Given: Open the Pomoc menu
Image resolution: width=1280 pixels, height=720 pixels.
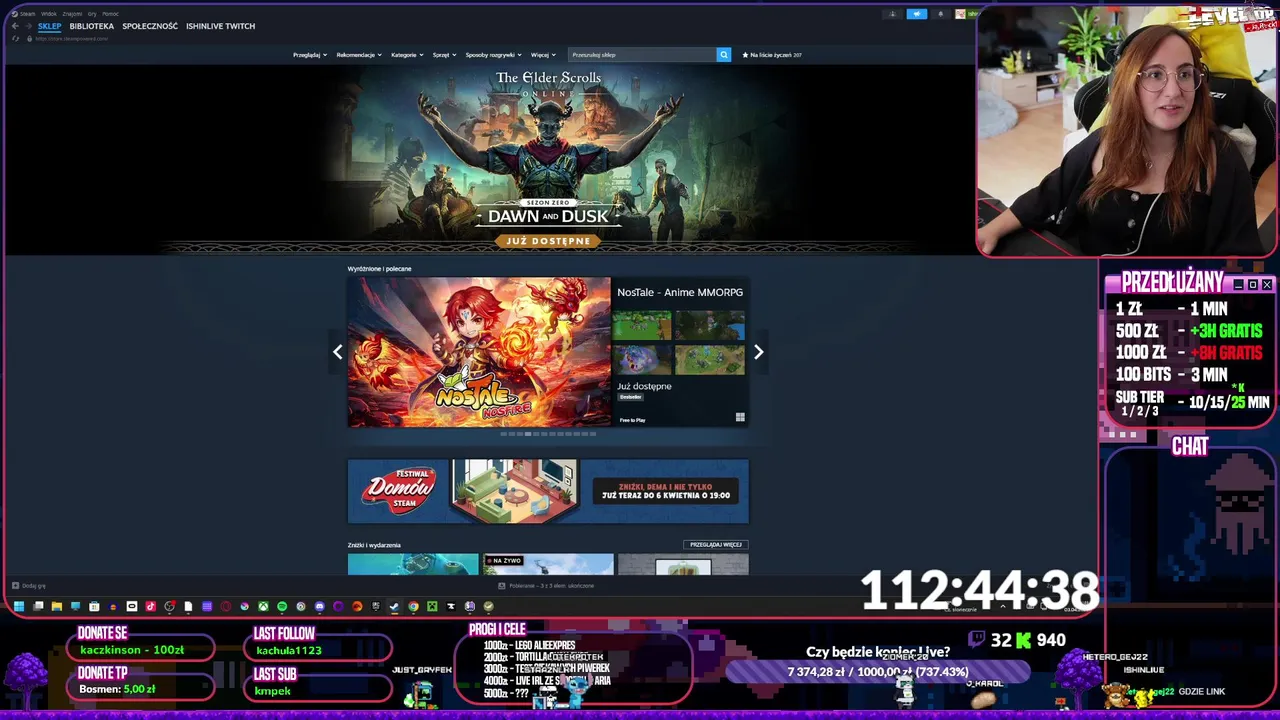Looking at the screenshot, I should [110, 14].
